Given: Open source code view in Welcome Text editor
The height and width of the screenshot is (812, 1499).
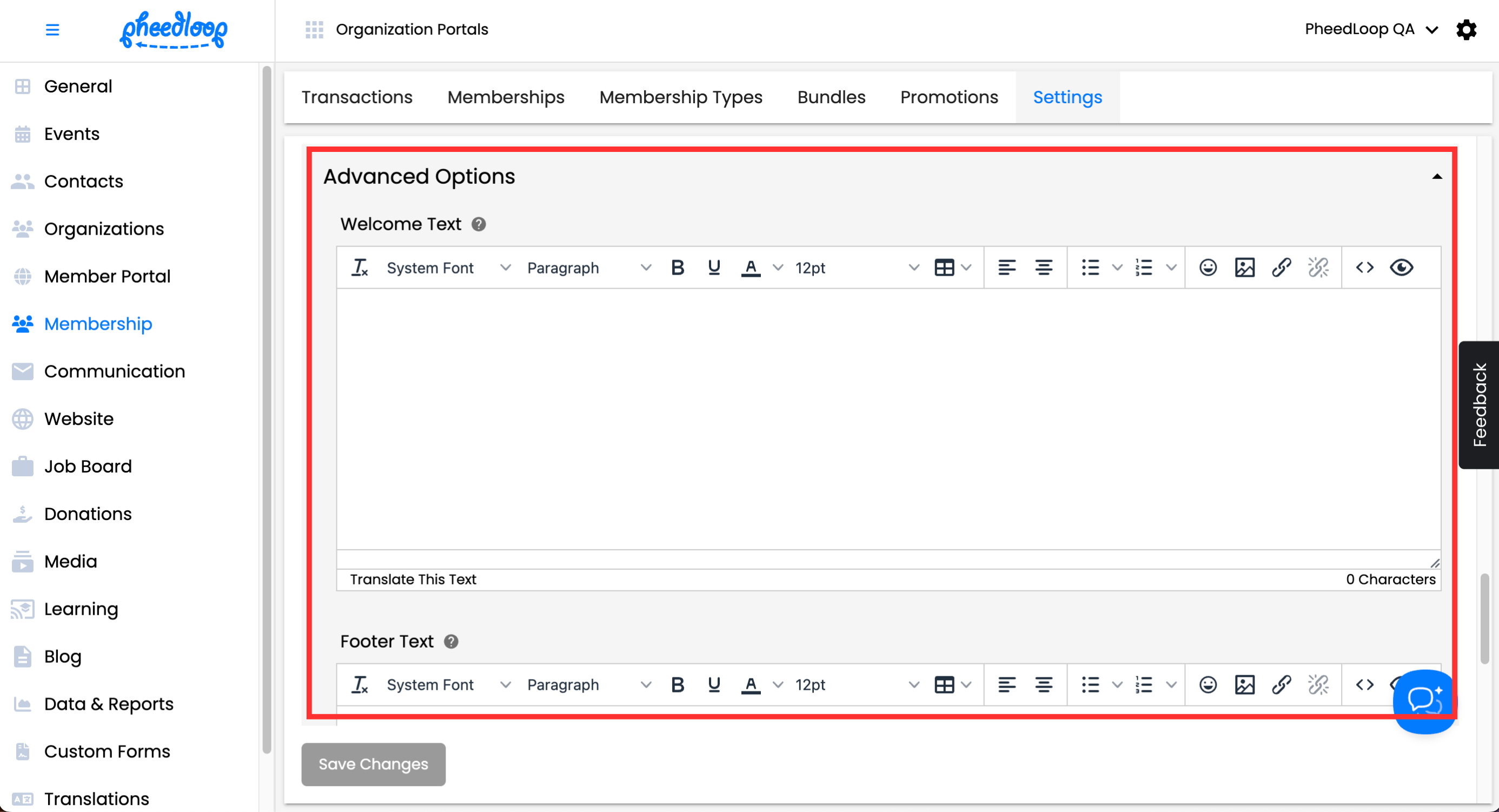Looking at the screenshot, I should pos(1364,268).
